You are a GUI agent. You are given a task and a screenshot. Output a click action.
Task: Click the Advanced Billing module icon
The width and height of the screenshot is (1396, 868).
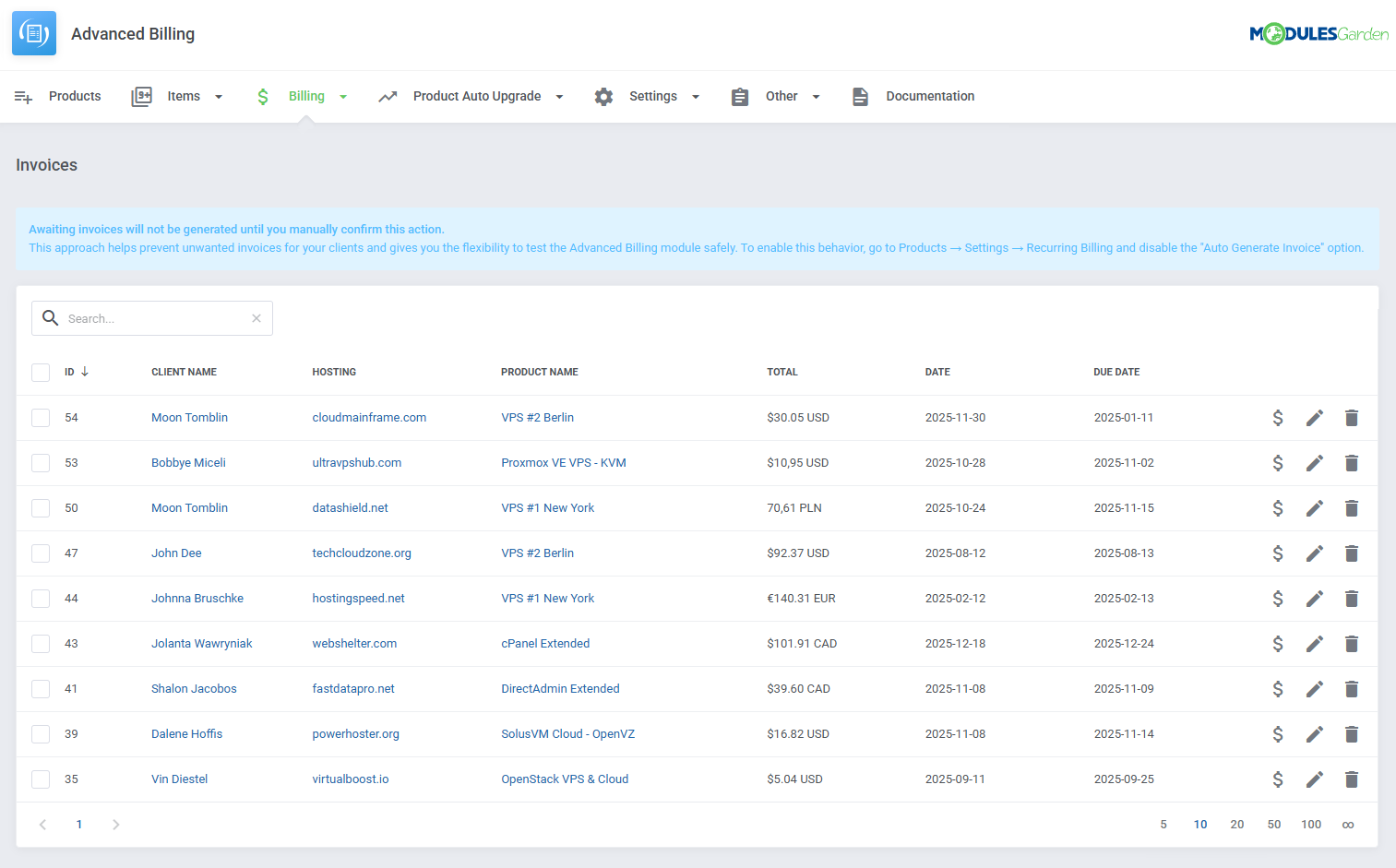[x=33, y=32]
